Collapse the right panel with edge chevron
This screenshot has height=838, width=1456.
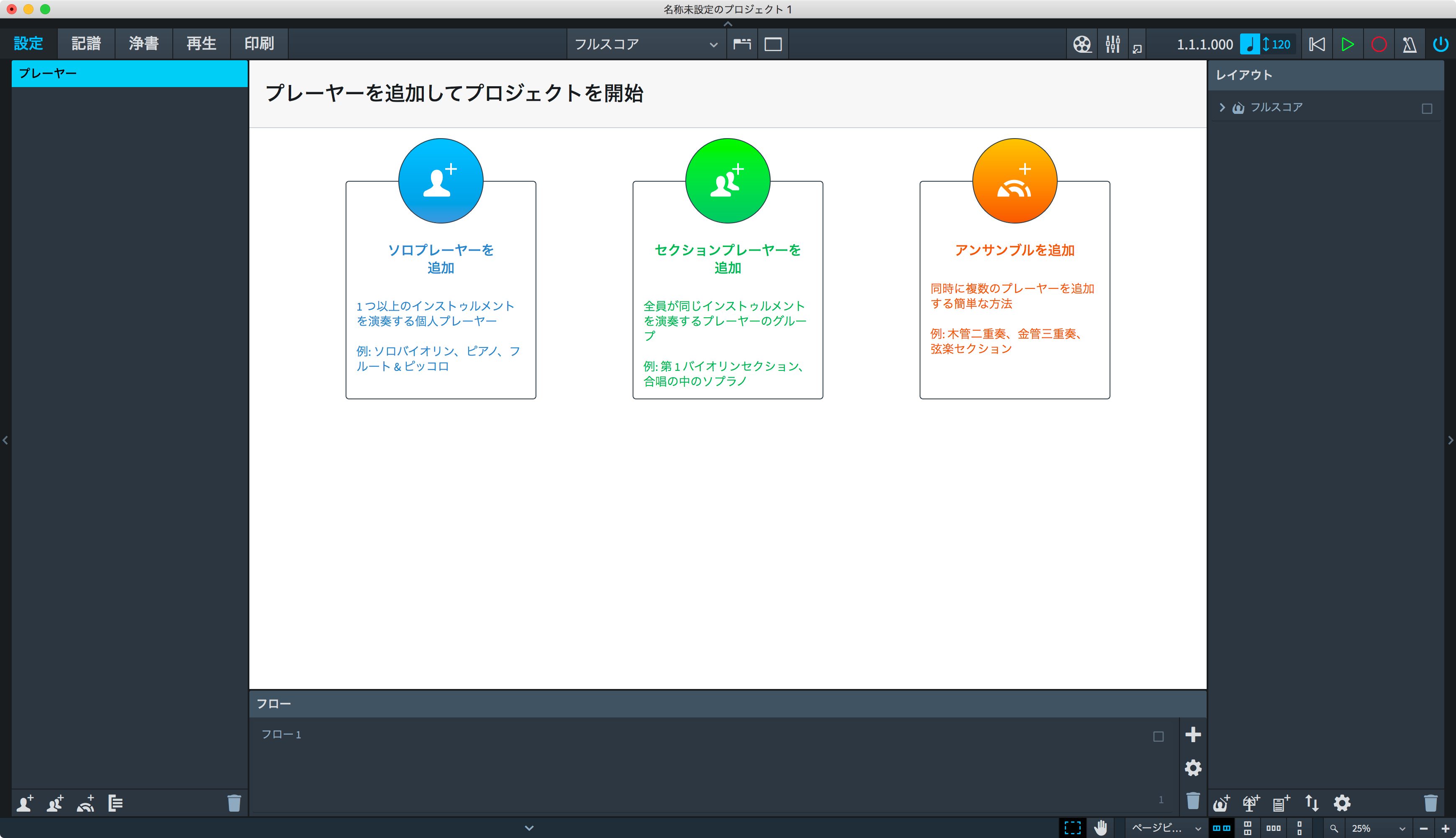pyautogui.click(x=1450, y=440)
